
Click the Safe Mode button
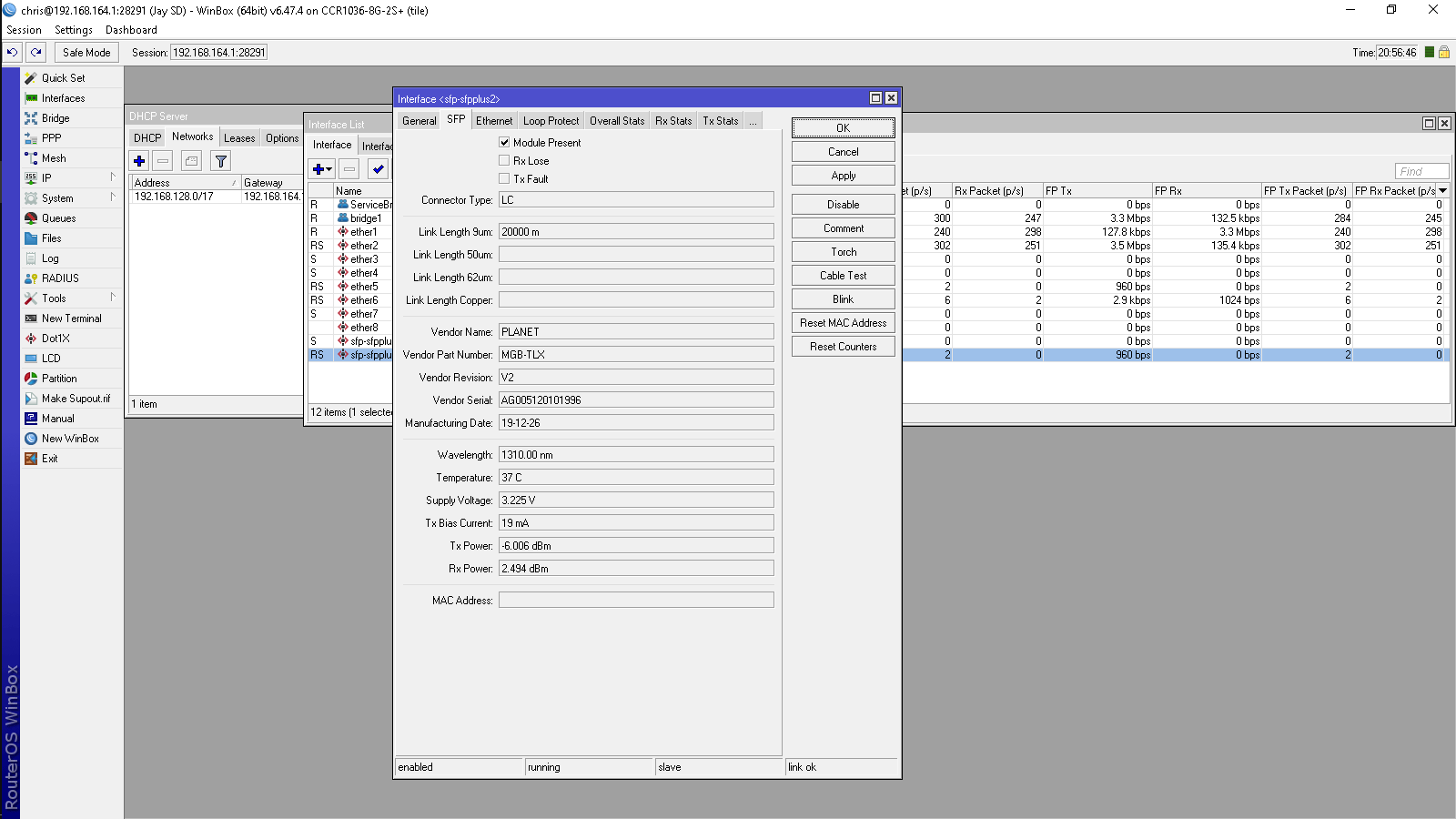pyautogui.click(x=86, y=53)
